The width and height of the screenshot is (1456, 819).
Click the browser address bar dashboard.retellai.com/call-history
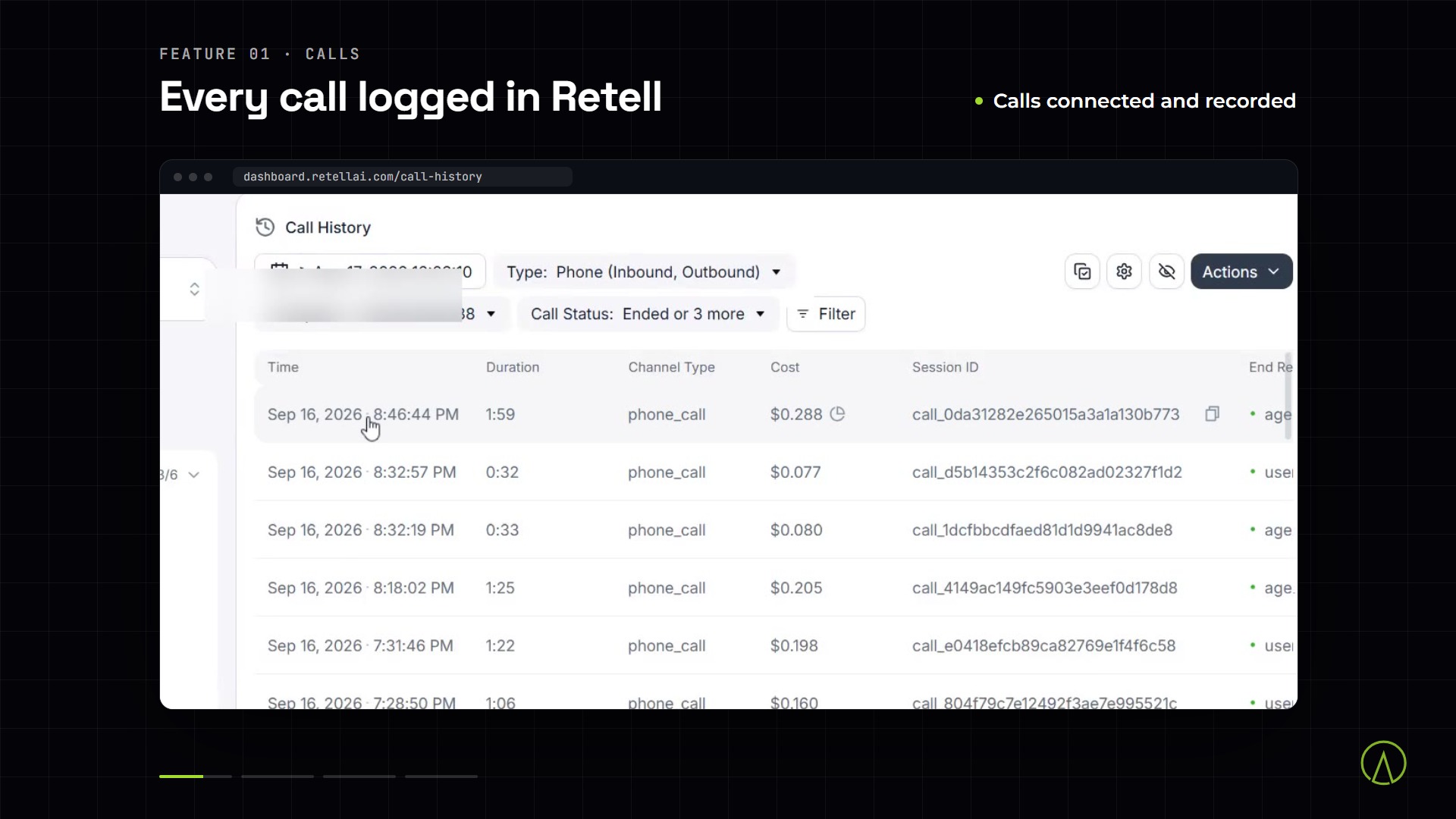coord(403,177)
